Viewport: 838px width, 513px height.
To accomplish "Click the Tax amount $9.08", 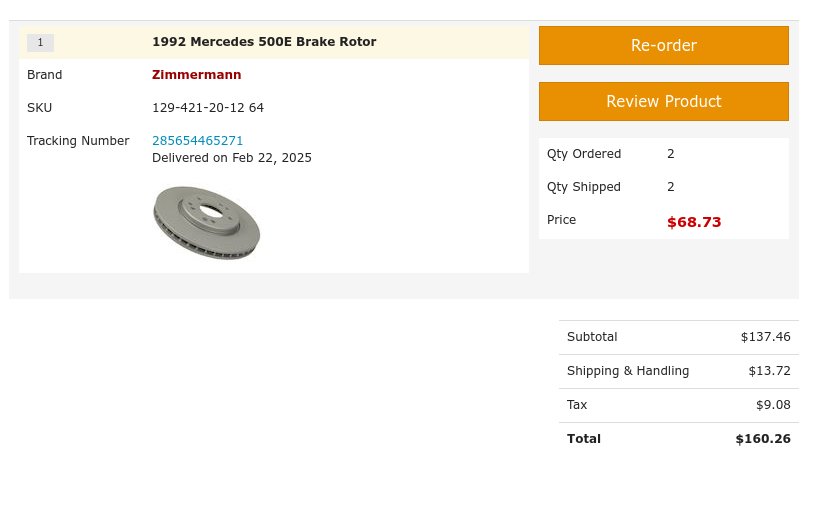I will [773, 405].
